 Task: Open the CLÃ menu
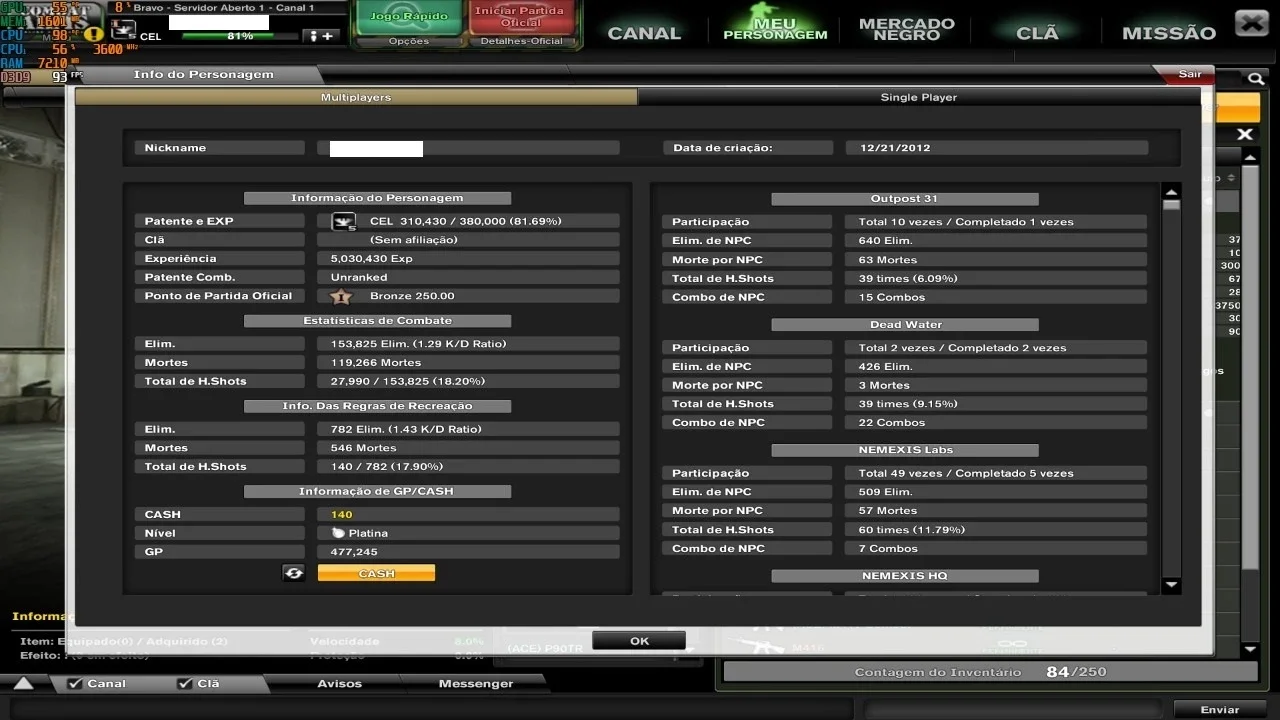[1037, 33]
